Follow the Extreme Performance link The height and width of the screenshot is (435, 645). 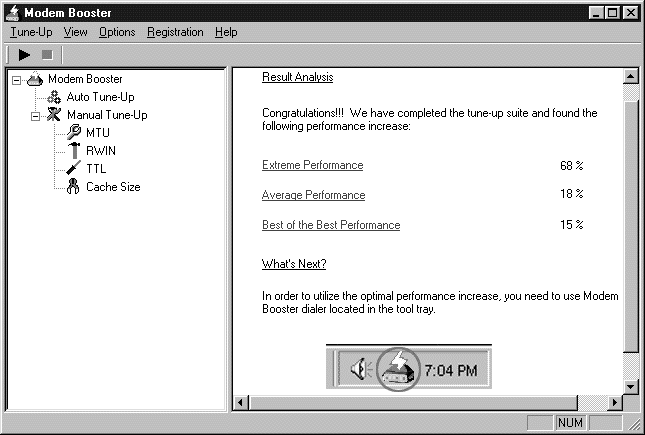(313, 165)
